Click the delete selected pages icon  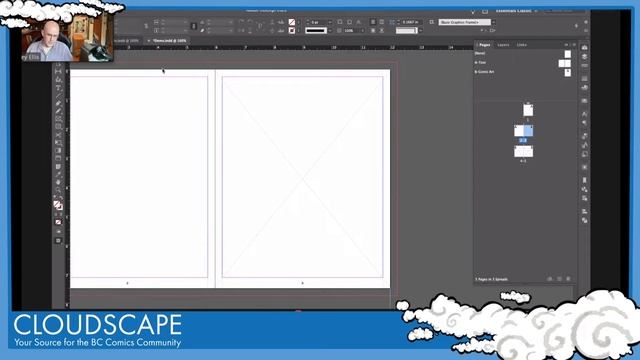pyautogui.click(x=568, y=279)
